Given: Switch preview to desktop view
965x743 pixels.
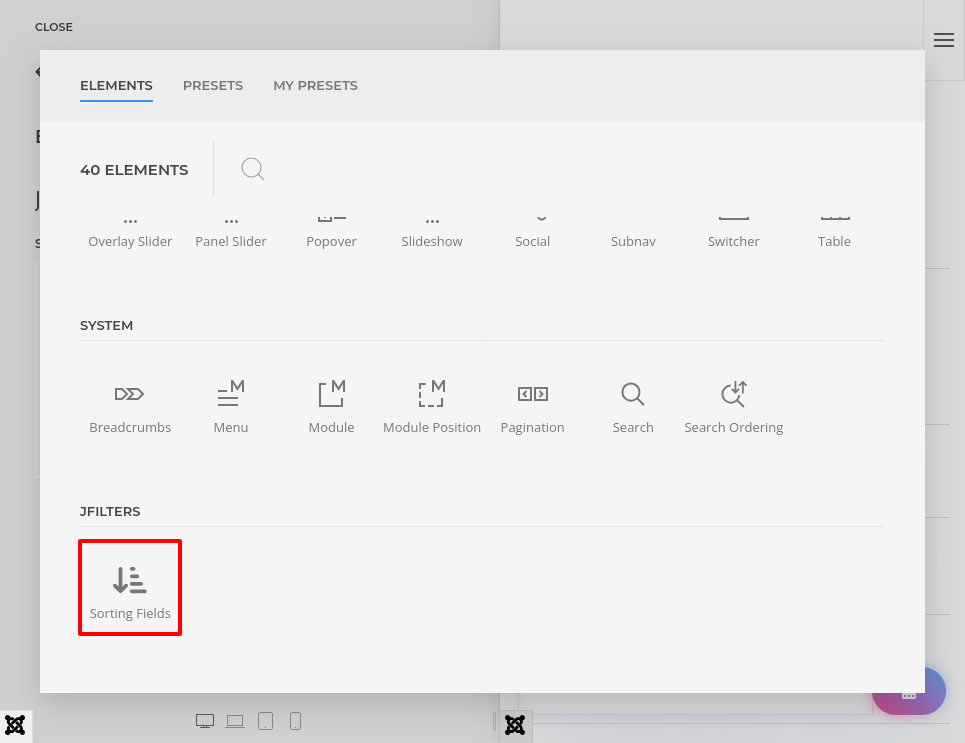Looking at the screenshot, I should pos(205,721).
